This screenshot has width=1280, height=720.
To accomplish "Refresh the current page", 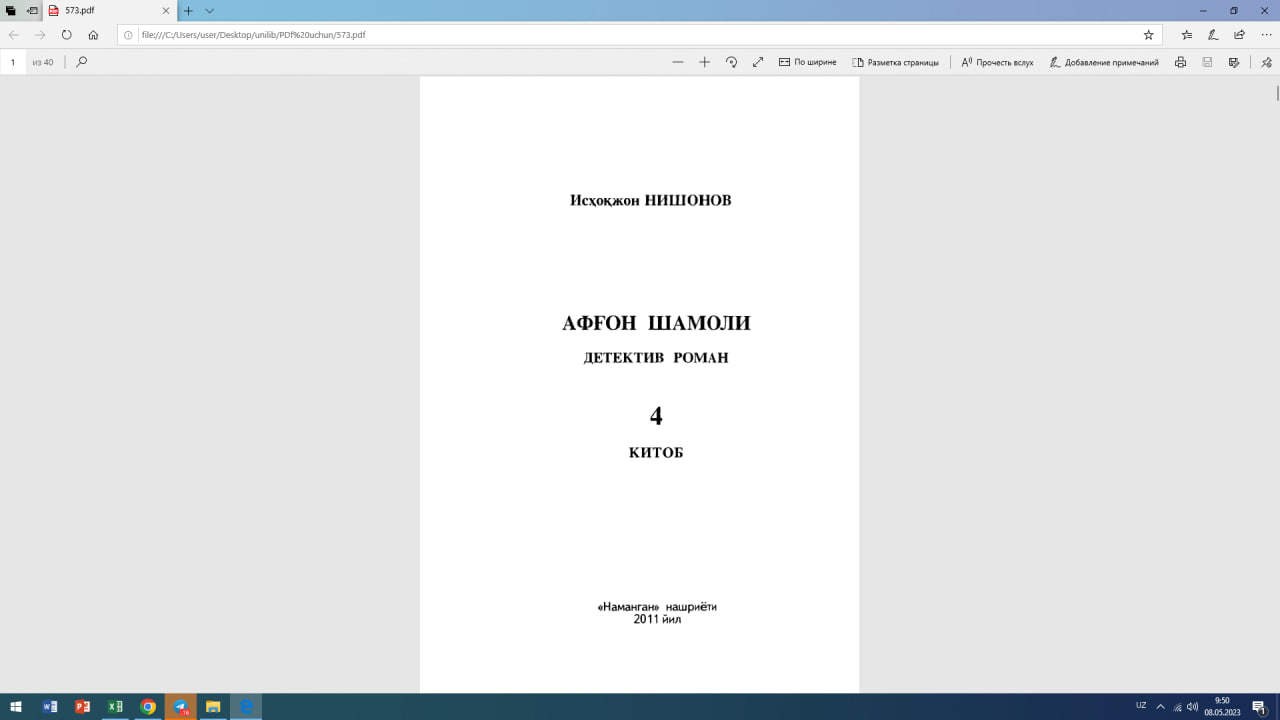I will [x=67, y=35].
